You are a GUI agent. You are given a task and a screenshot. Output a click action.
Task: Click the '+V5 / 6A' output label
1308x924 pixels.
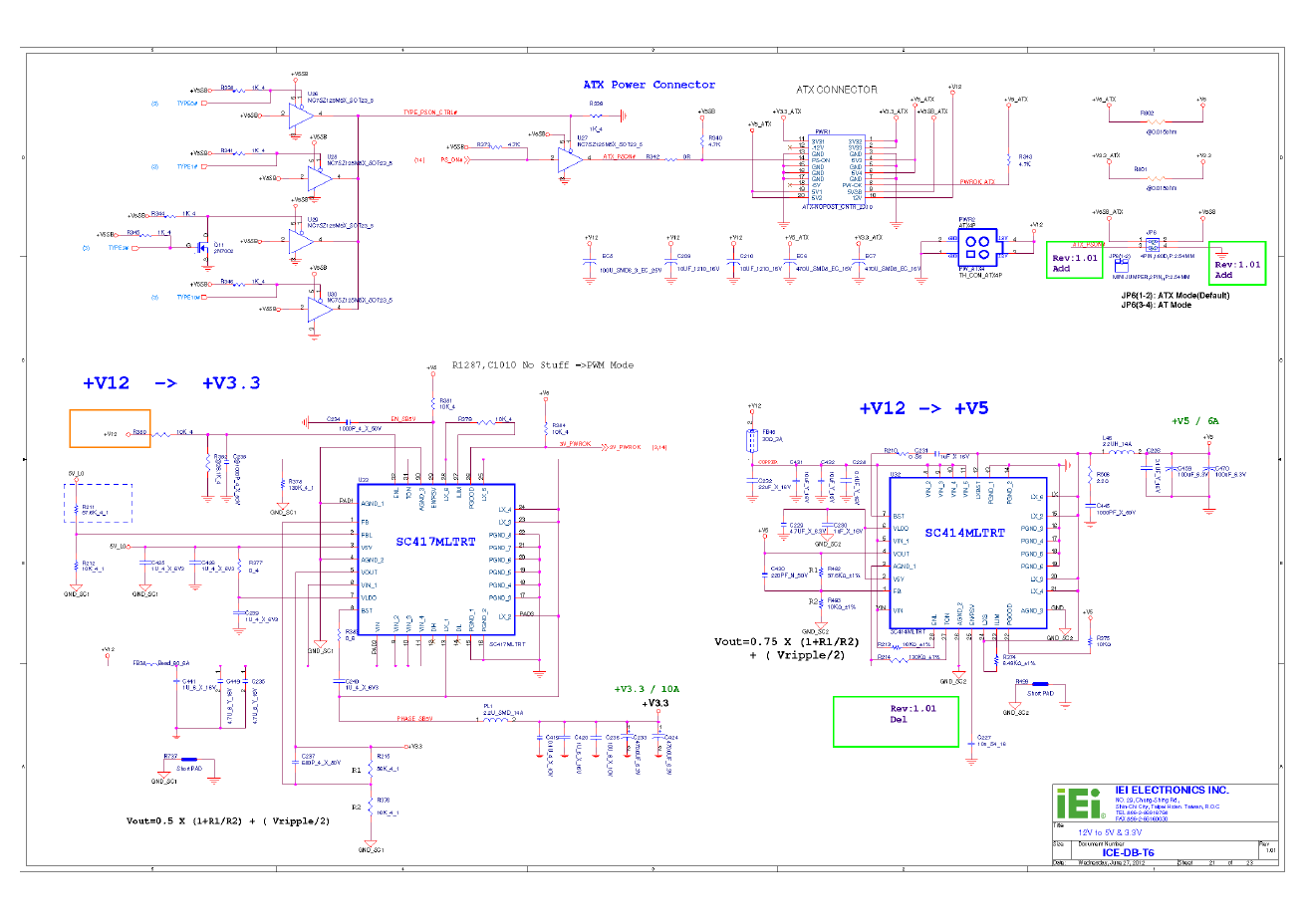[1195, 421]
